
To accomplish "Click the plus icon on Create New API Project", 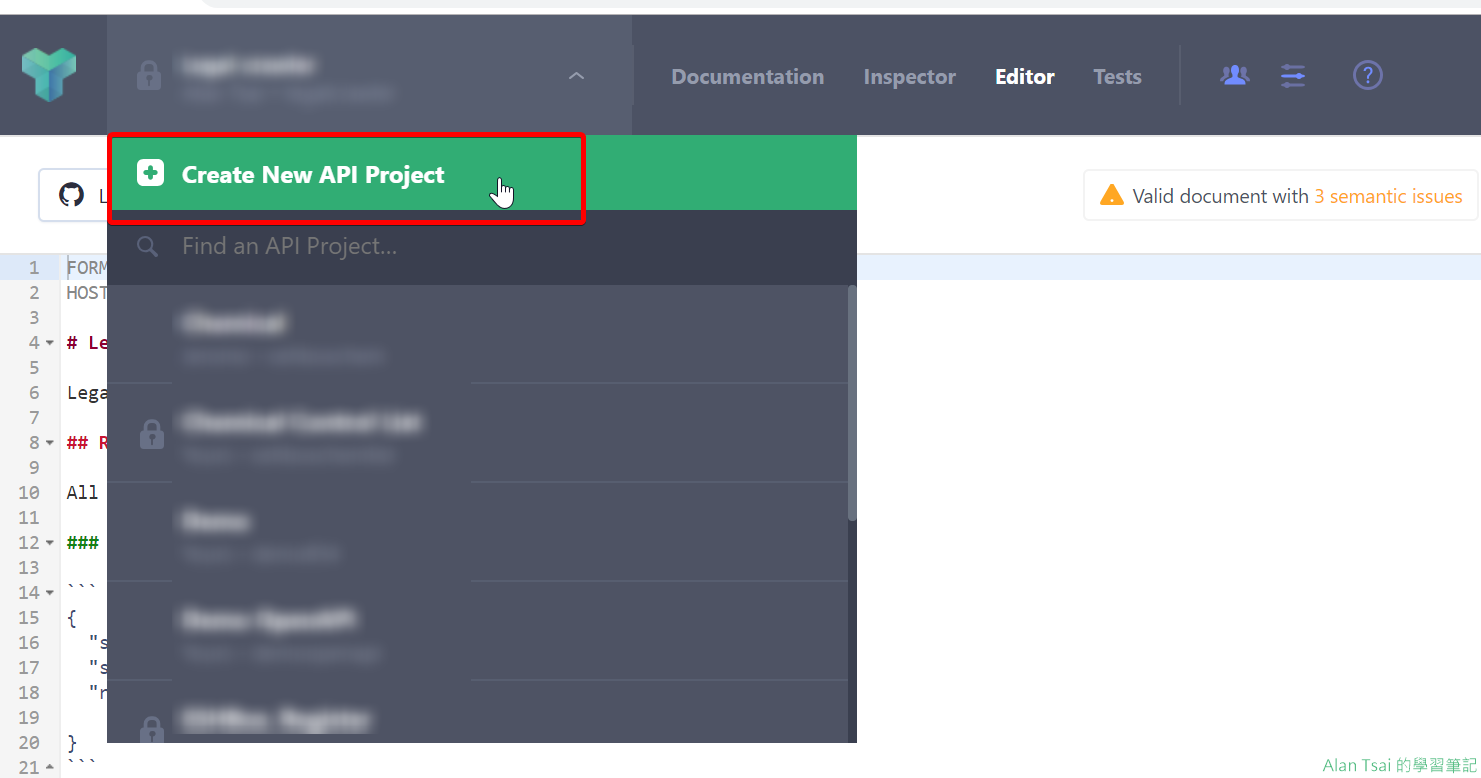I will coord(150,174).
